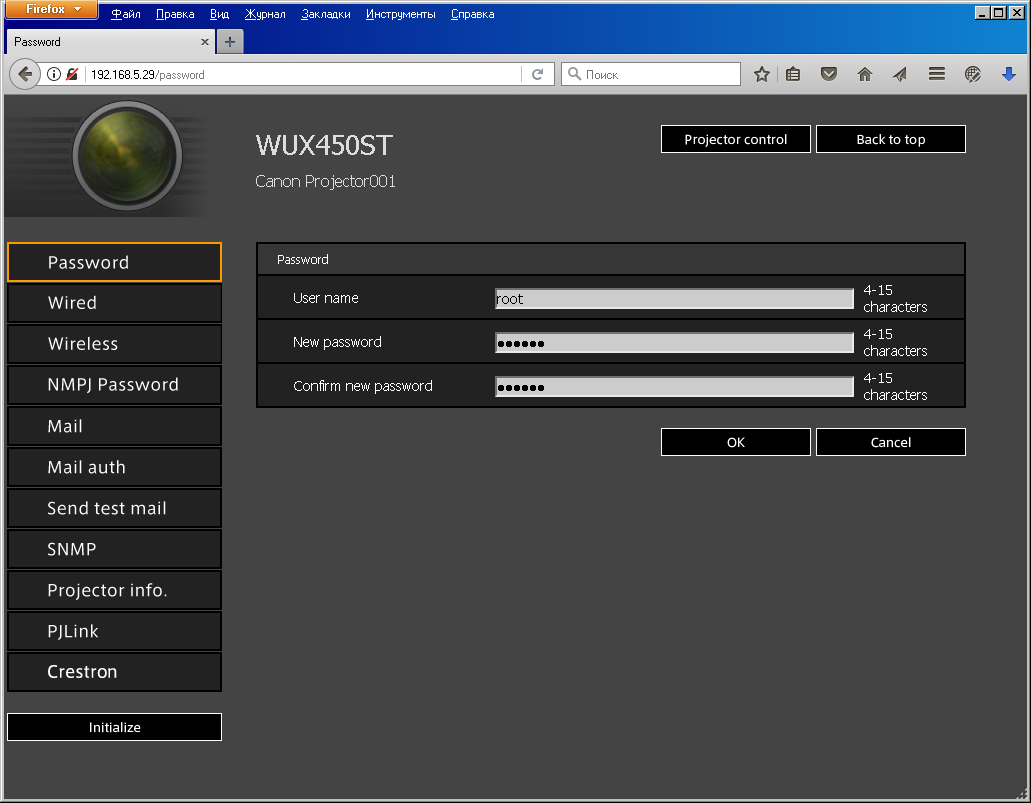Click the red blocked-plugin icon in address bar

(72, 74)
